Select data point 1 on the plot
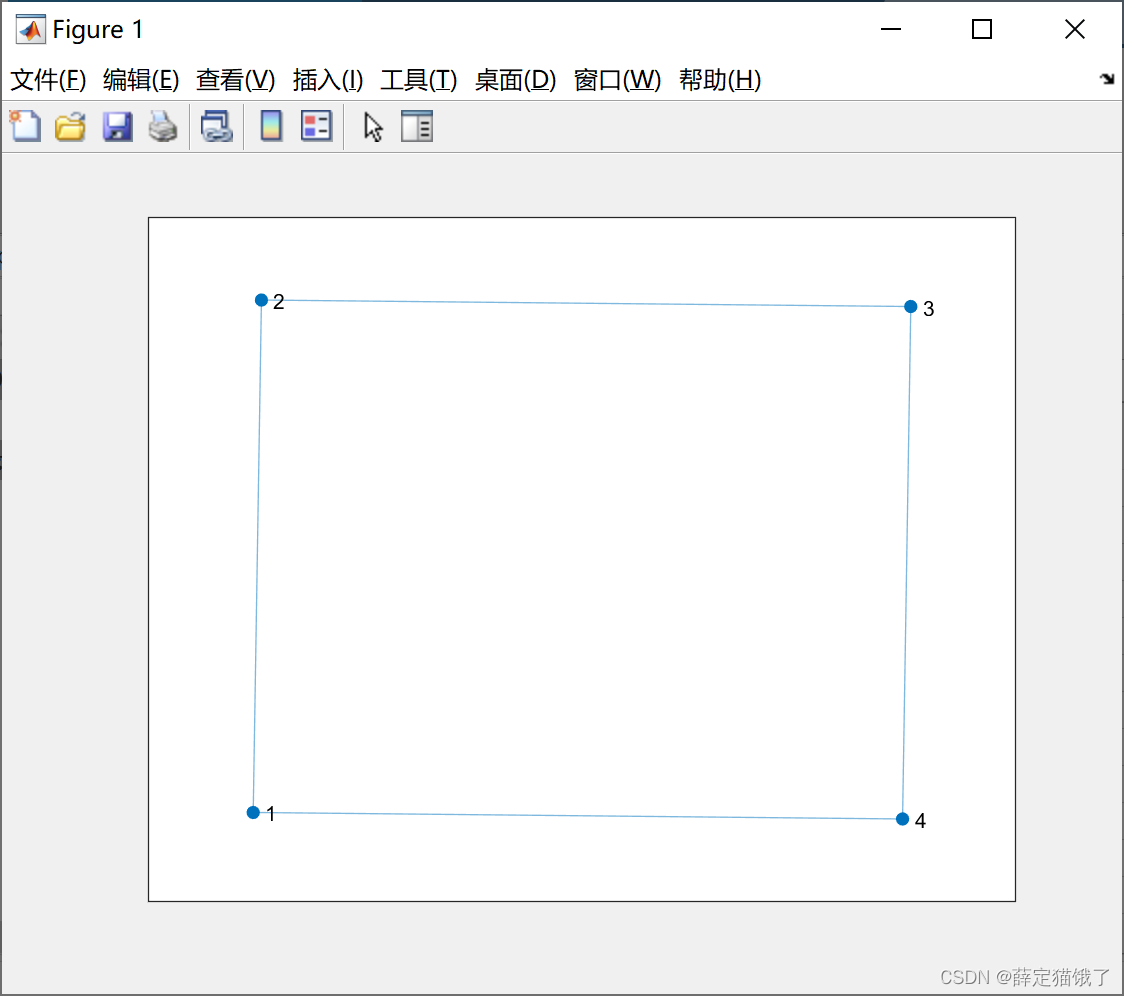Screen dimensions: 1124x996 (x=253, y=812)
